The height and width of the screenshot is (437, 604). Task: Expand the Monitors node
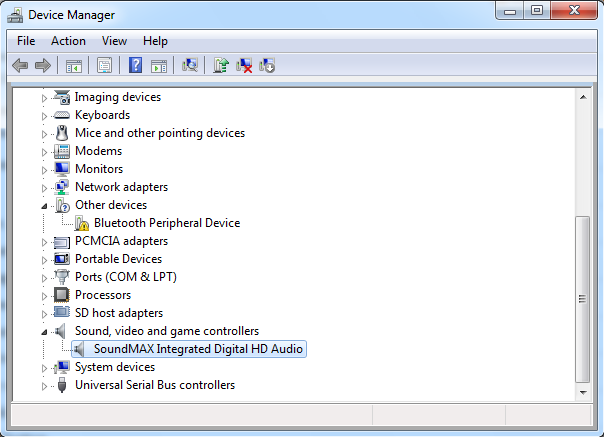pyautogui.click(x=44, y=170)
